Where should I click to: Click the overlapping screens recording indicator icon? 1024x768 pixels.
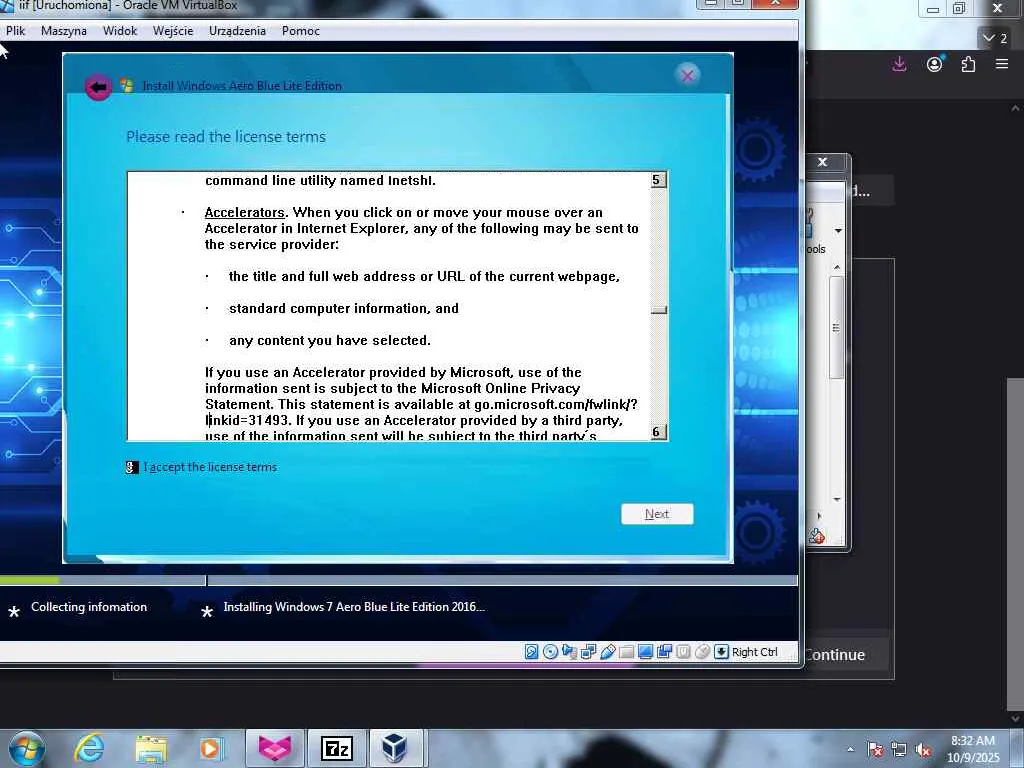click(664, 651)
